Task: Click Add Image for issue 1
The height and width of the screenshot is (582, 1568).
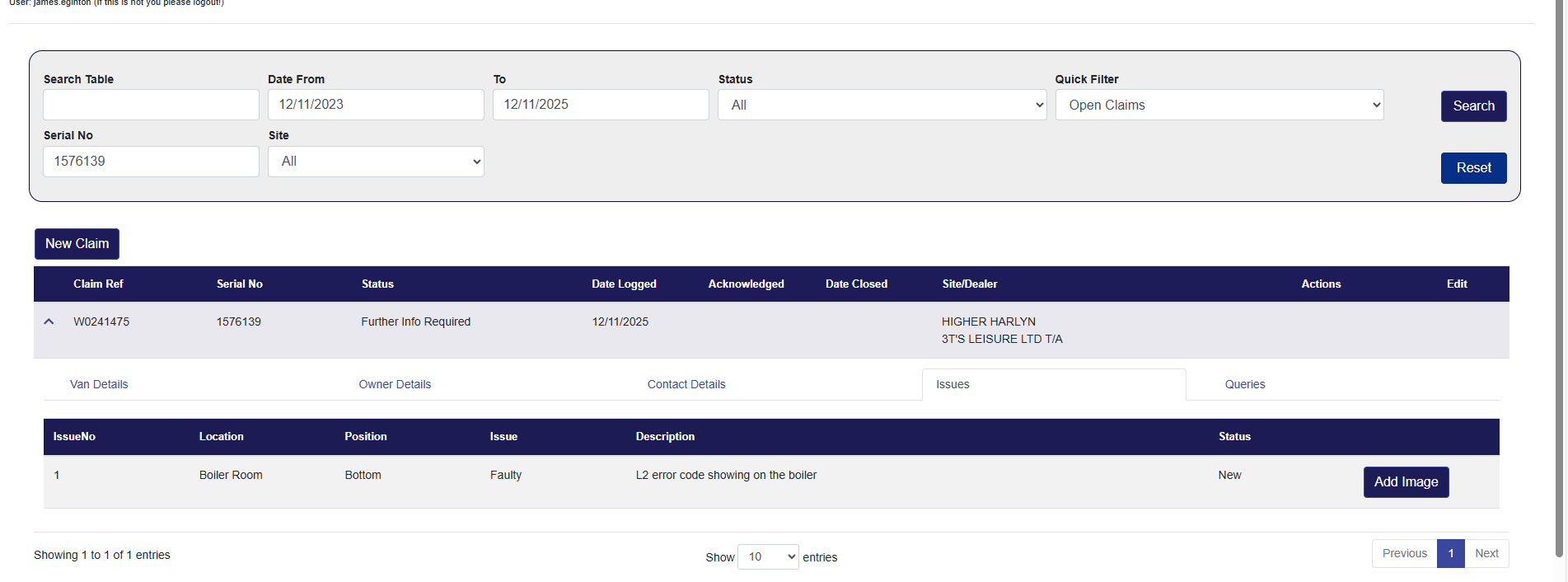Action: pyautogui.click(x=1406, y=482)
